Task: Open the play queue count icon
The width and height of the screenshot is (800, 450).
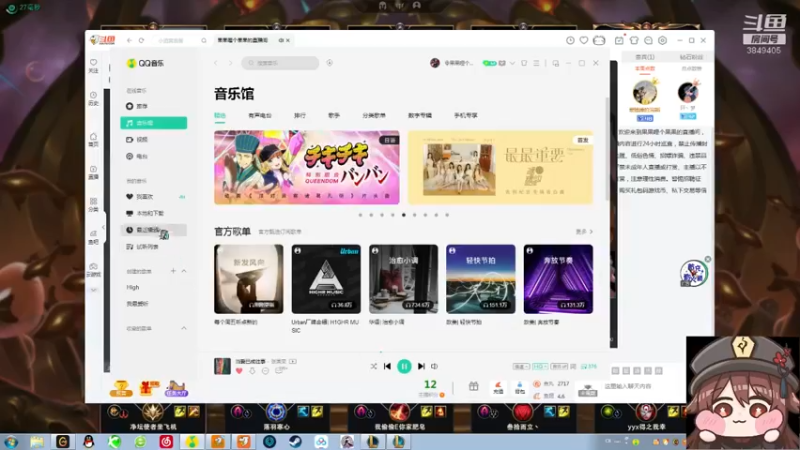Action: coord(589,366)
